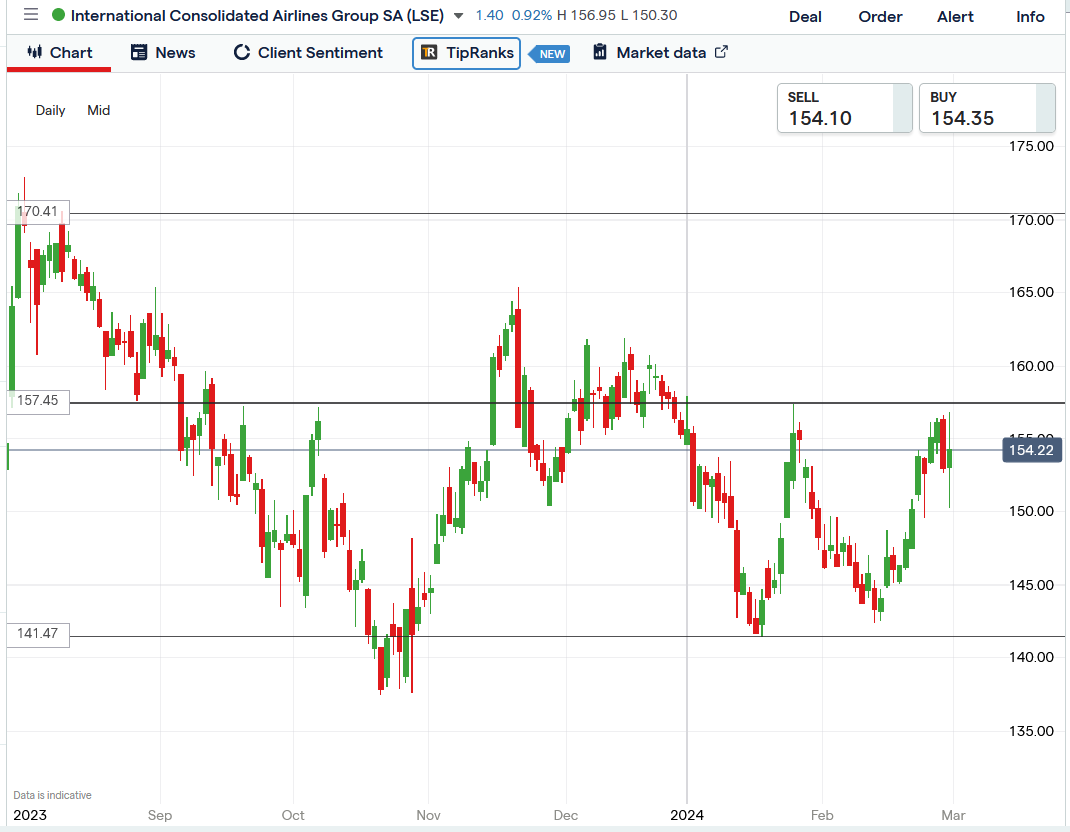Click the 2024 label on time axis
This screenshot has height=832, width=1070.
[686, 815]
